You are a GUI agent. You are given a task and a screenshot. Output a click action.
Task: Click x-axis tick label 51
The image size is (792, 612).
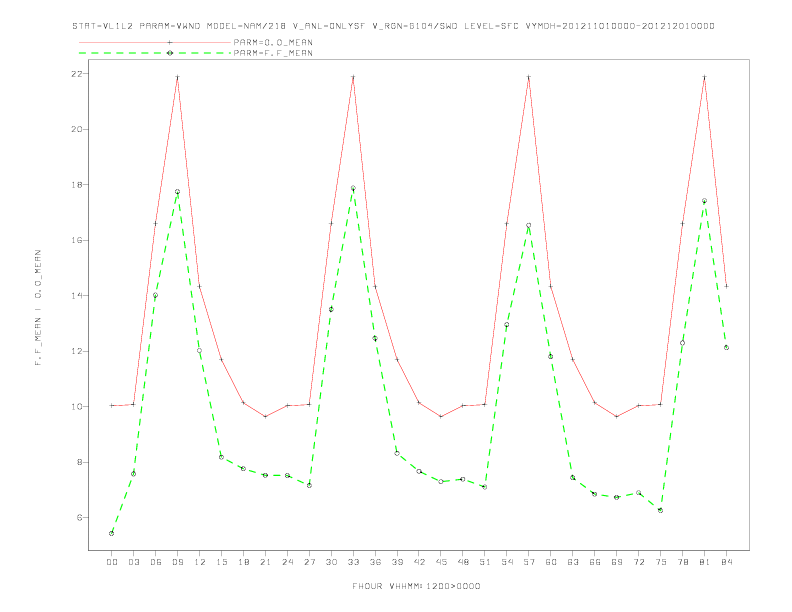(485, 562)
